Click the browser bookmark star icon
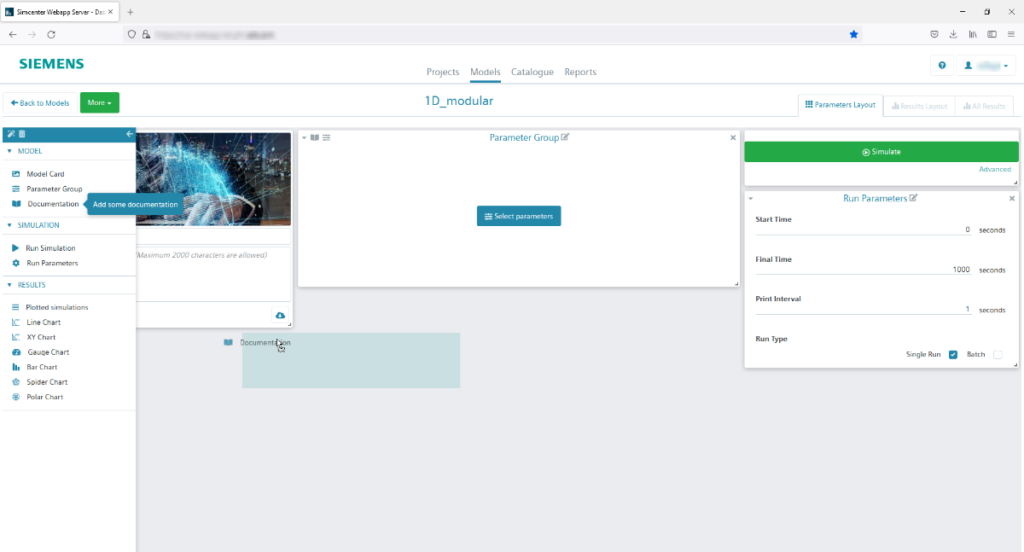The image size is (1024, 552). point(854,35)
